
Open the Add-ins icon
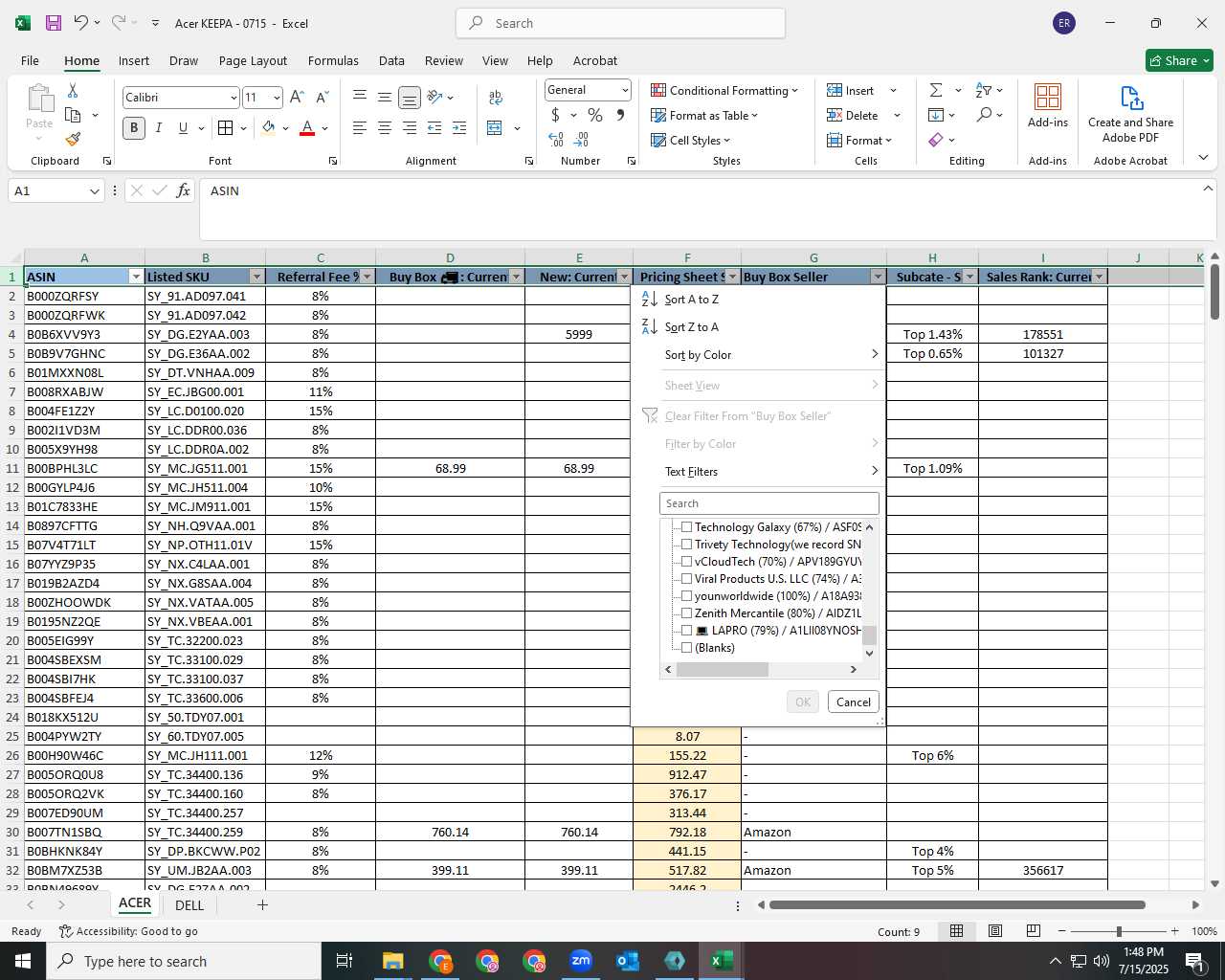1048,105
